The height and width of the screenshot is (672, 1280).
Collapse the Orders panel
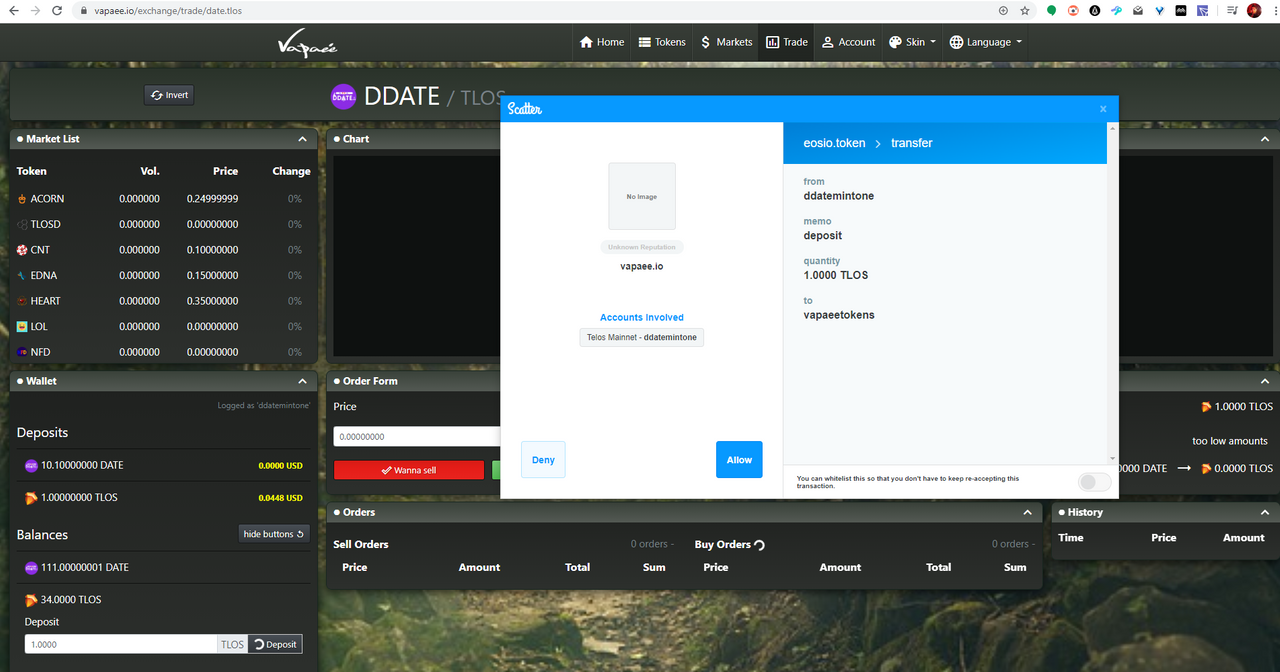(1027, 512)
